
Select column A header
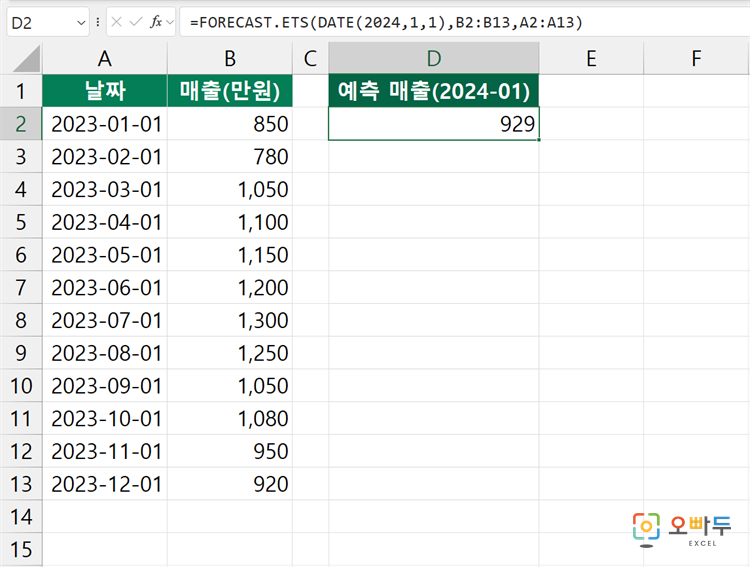[105, 58]
